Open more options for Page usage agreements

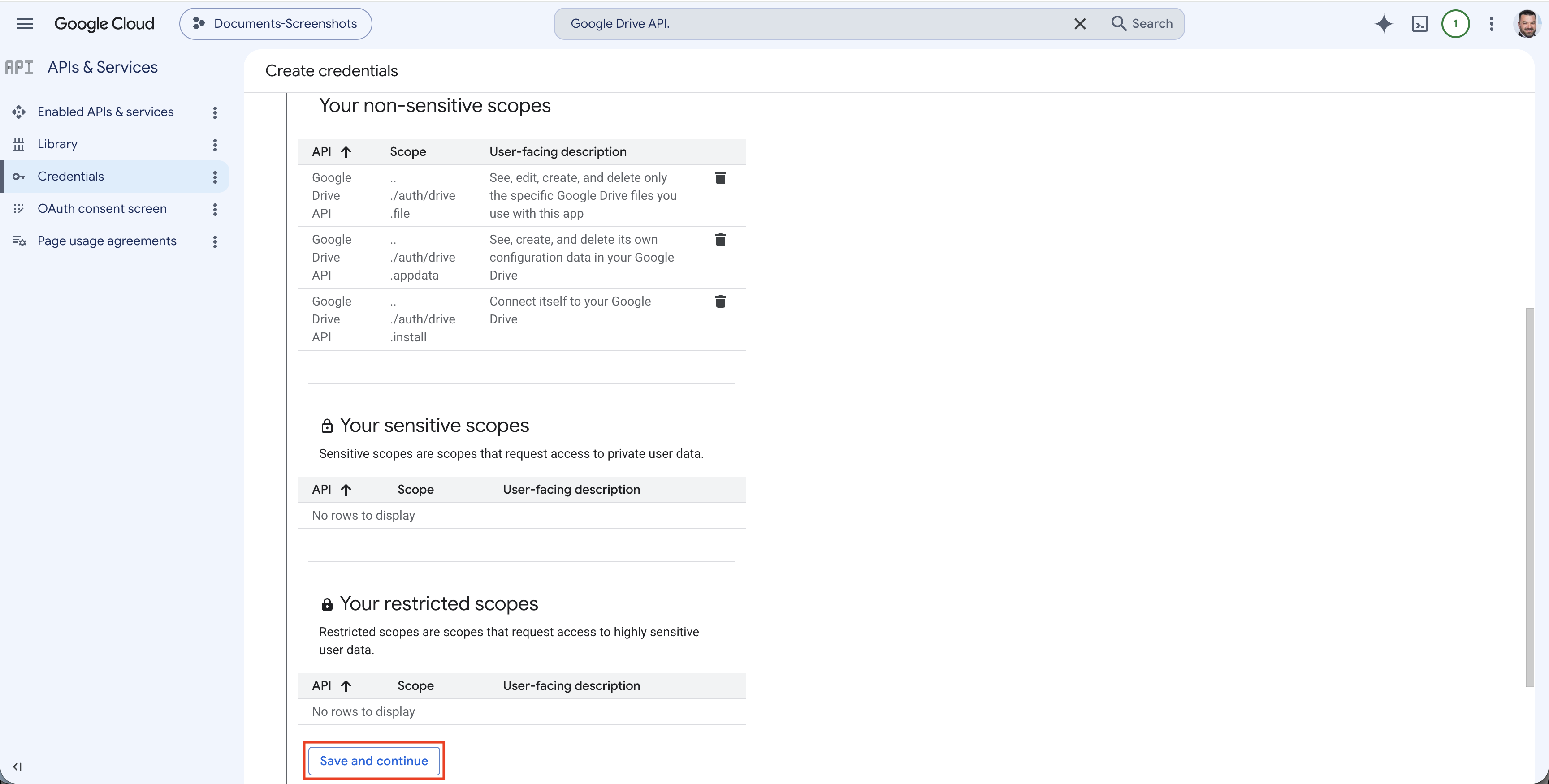click(215, 241)
